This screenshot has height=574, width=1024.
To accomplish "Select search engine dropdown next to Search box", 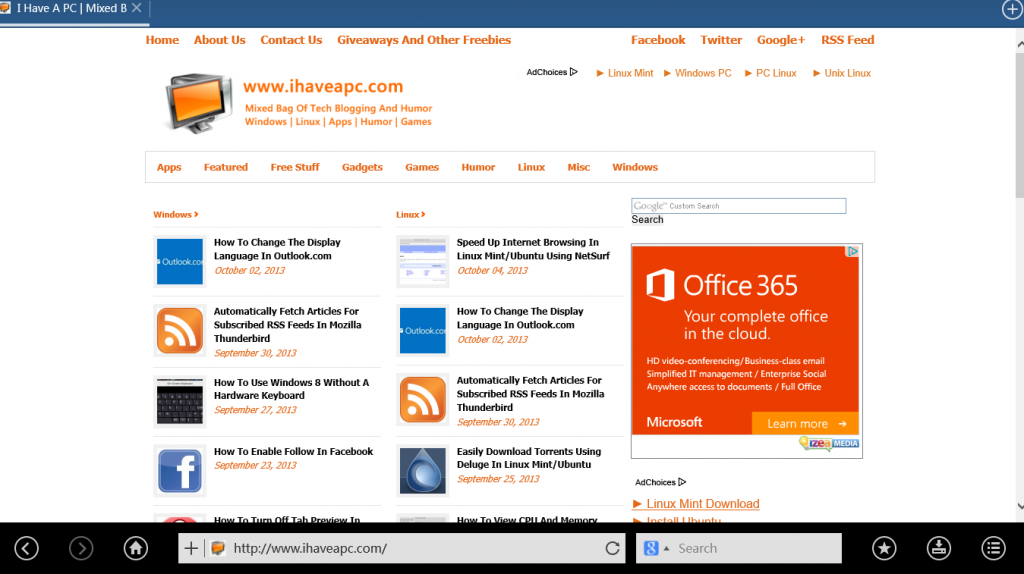I will pos(656,548).
